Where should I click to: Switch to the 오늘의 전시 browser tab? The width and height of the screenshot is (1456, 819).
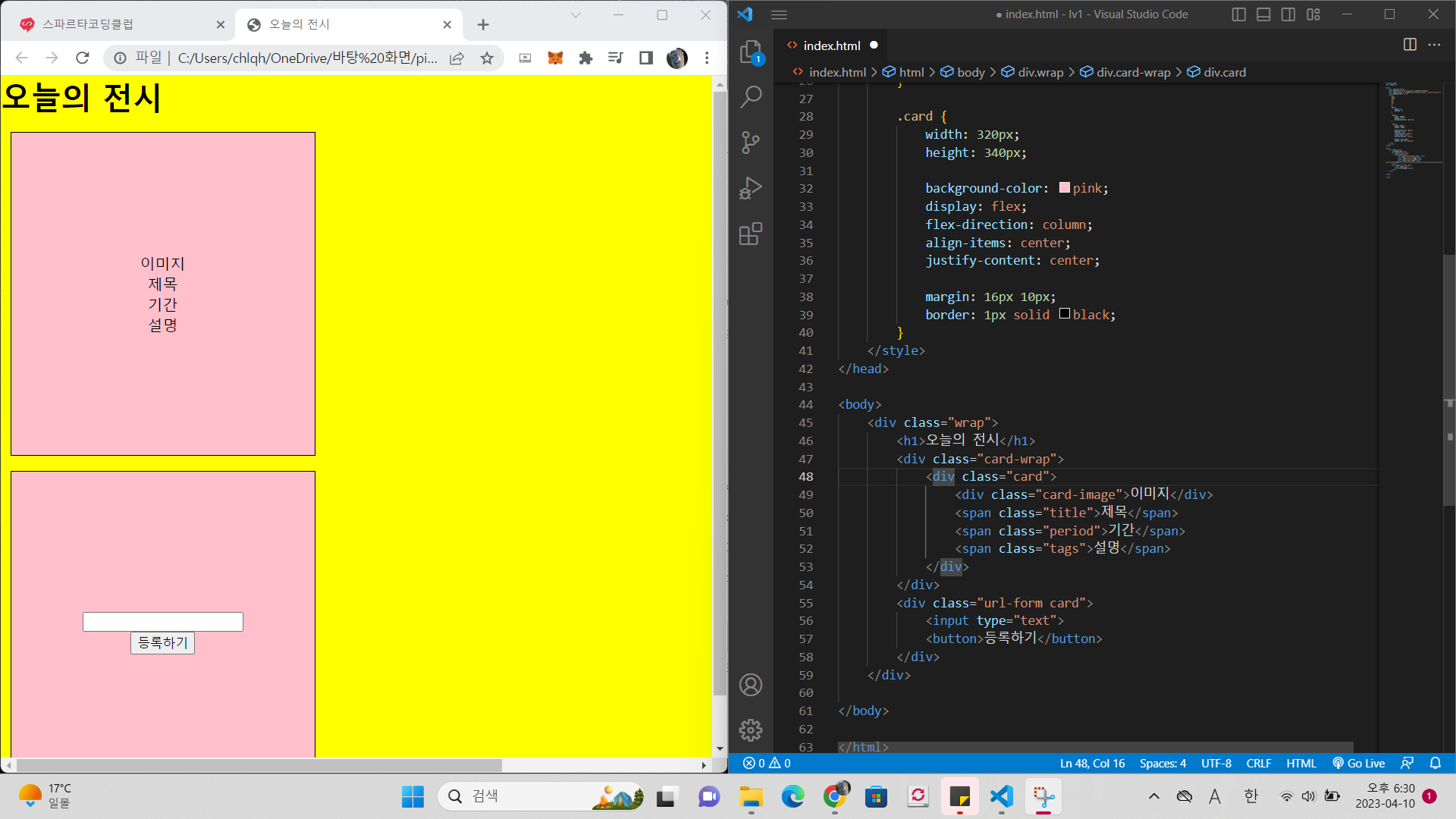click(349, 25)
